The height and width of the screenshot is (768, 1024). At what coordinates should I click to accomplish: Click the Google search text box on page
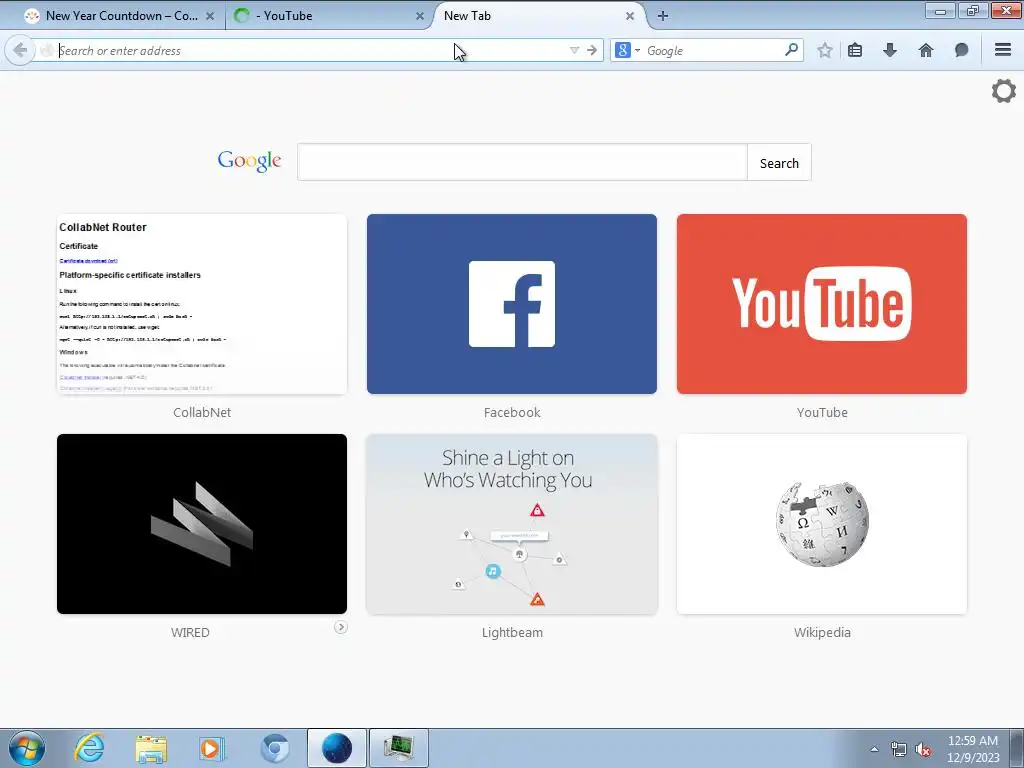click(522, 162)
